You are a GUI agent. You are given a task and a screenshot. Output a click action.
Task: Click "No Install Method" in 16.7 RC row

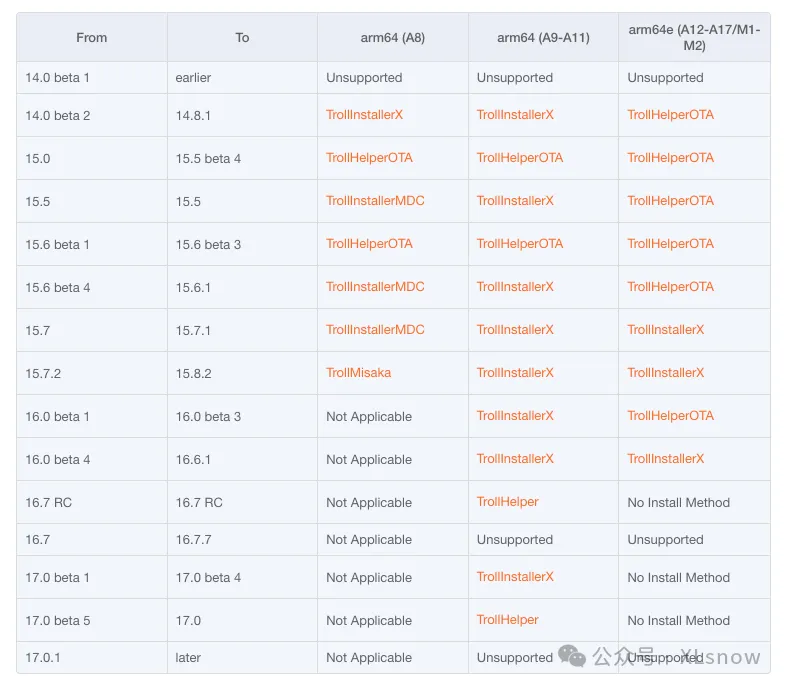point(678,503)
